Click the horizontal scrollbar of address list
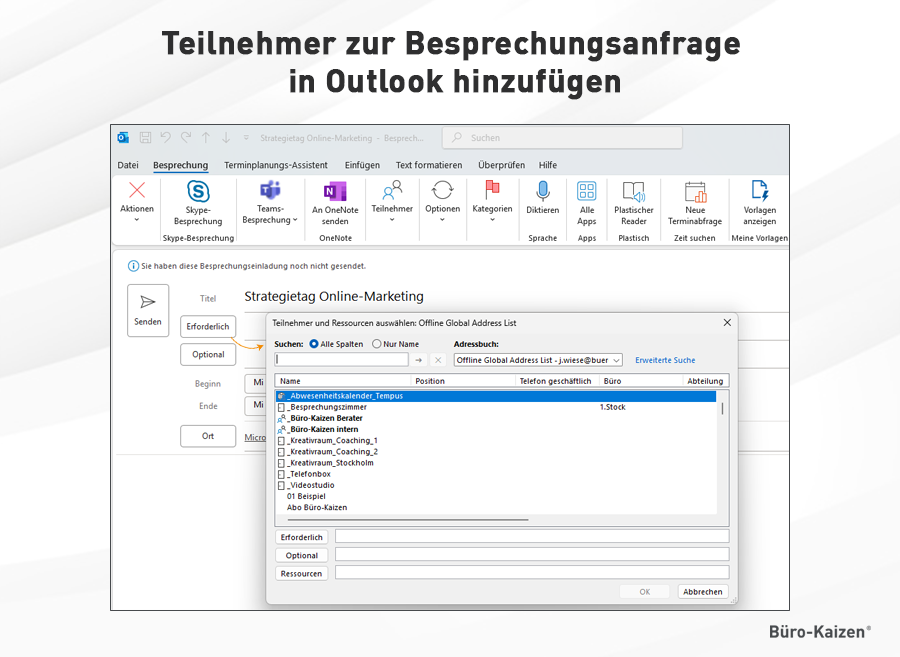Image resolution: width=900 pixels, height=657 pixels. click(408, 520)
